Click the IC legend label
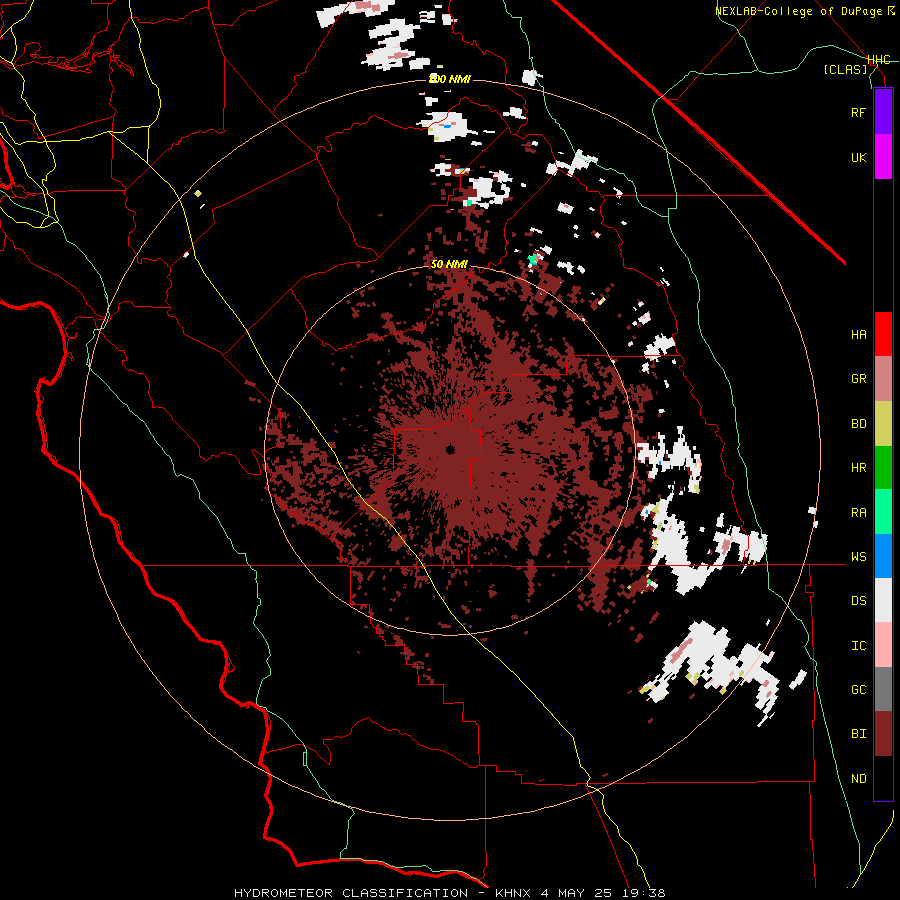The height and width of the screenshot is (900, 900). click(x=858, y=646)
